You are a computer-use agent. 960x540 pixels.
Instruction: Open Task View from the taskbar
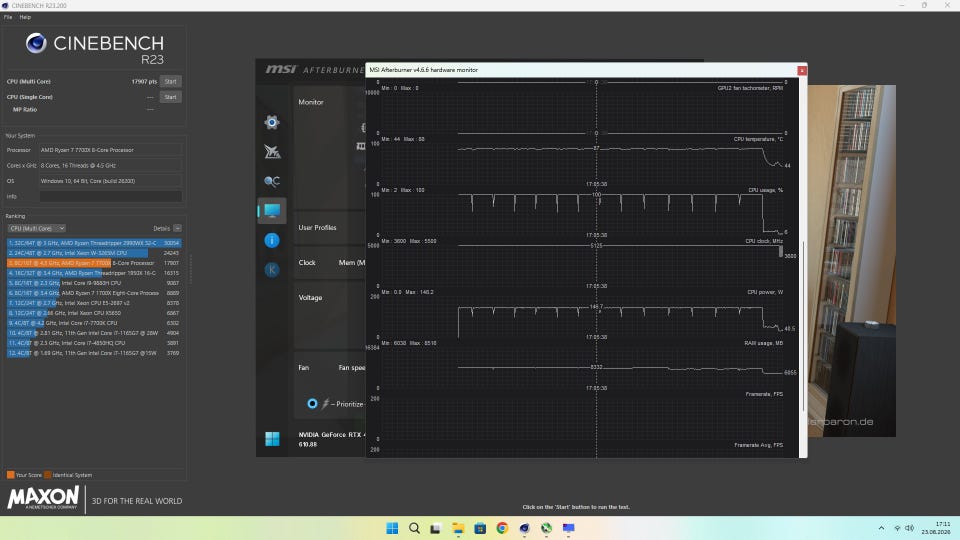click(x=435, y=528)
